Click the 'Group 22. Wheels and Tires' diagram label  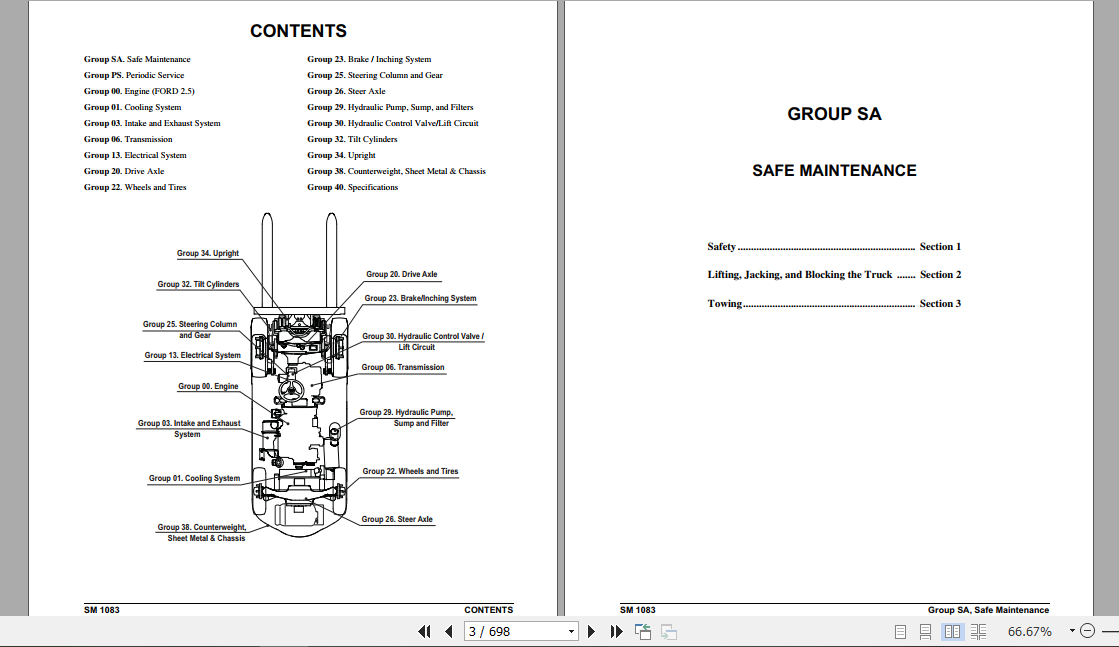coord(410,472)
